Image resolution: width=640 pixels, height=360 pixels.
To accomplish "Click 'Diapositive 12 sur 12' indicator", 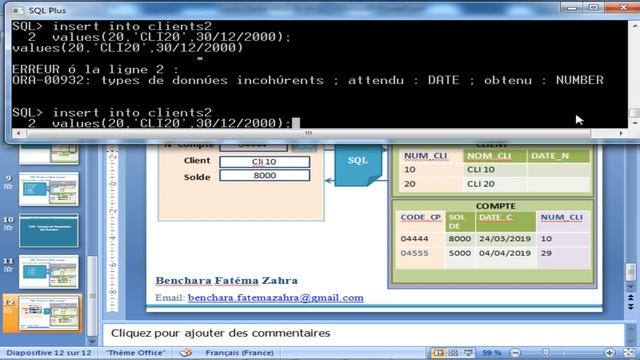I will point(49,353).
